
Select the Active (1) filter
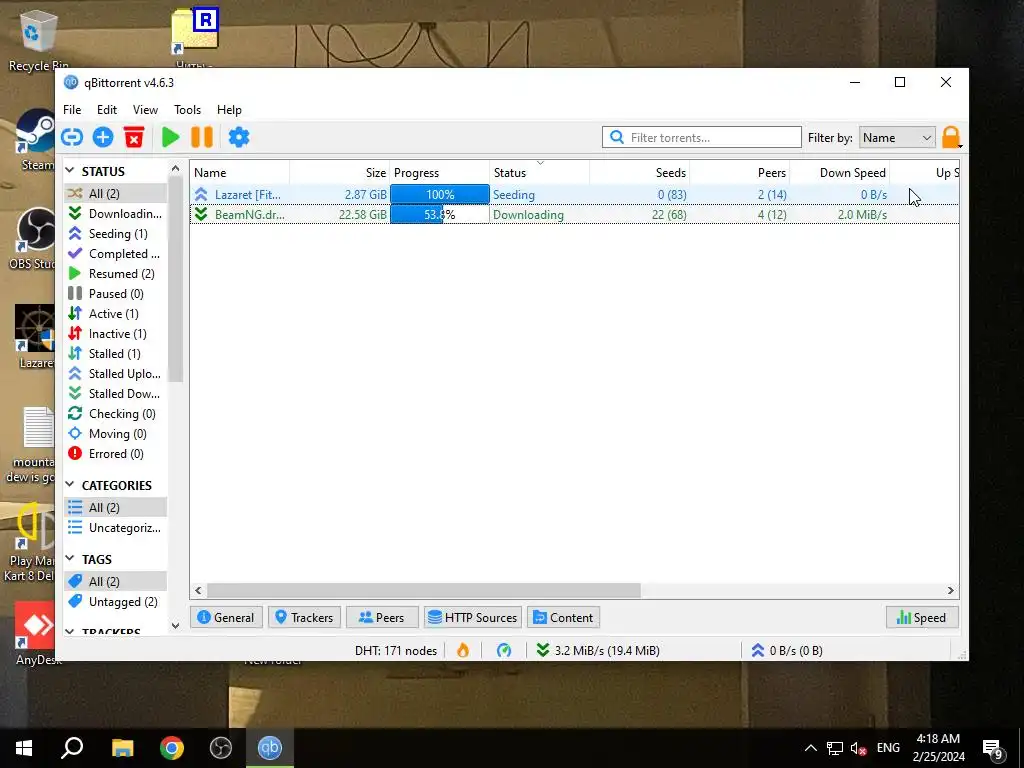point(115,313)
